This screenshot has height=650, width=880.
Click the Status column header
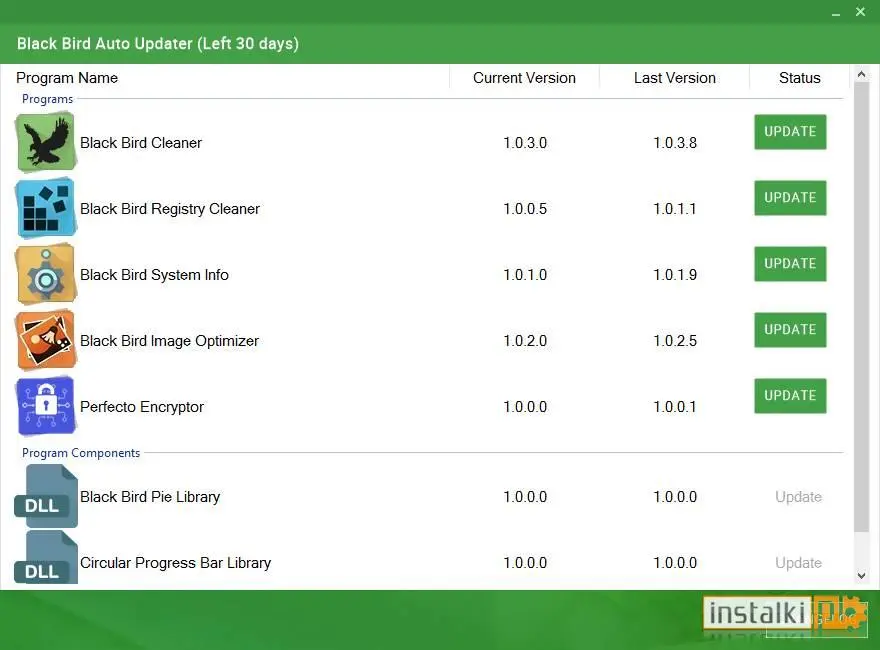pos(799,78)
